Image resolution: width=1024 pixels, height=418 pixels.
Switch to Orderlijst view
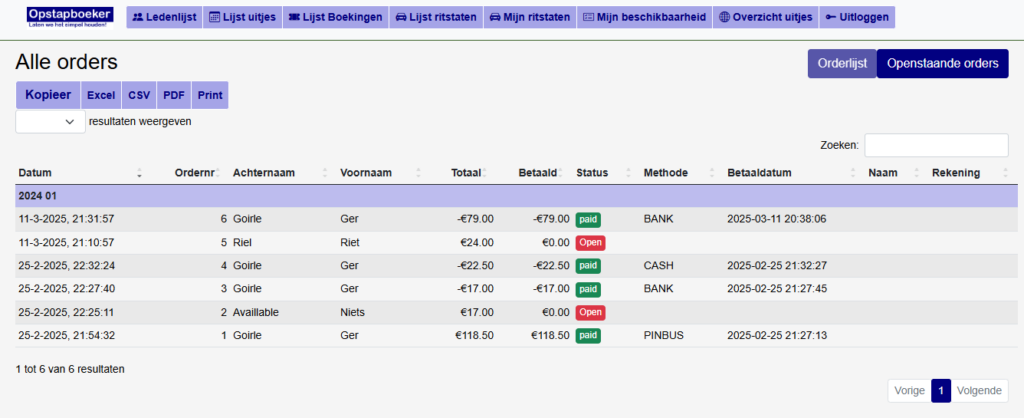tap(841, 63)
